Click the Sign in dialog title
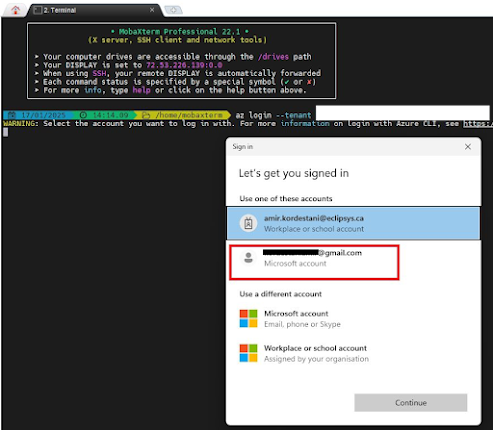This screenshot has width=493, height=430. tap(243, 147)
